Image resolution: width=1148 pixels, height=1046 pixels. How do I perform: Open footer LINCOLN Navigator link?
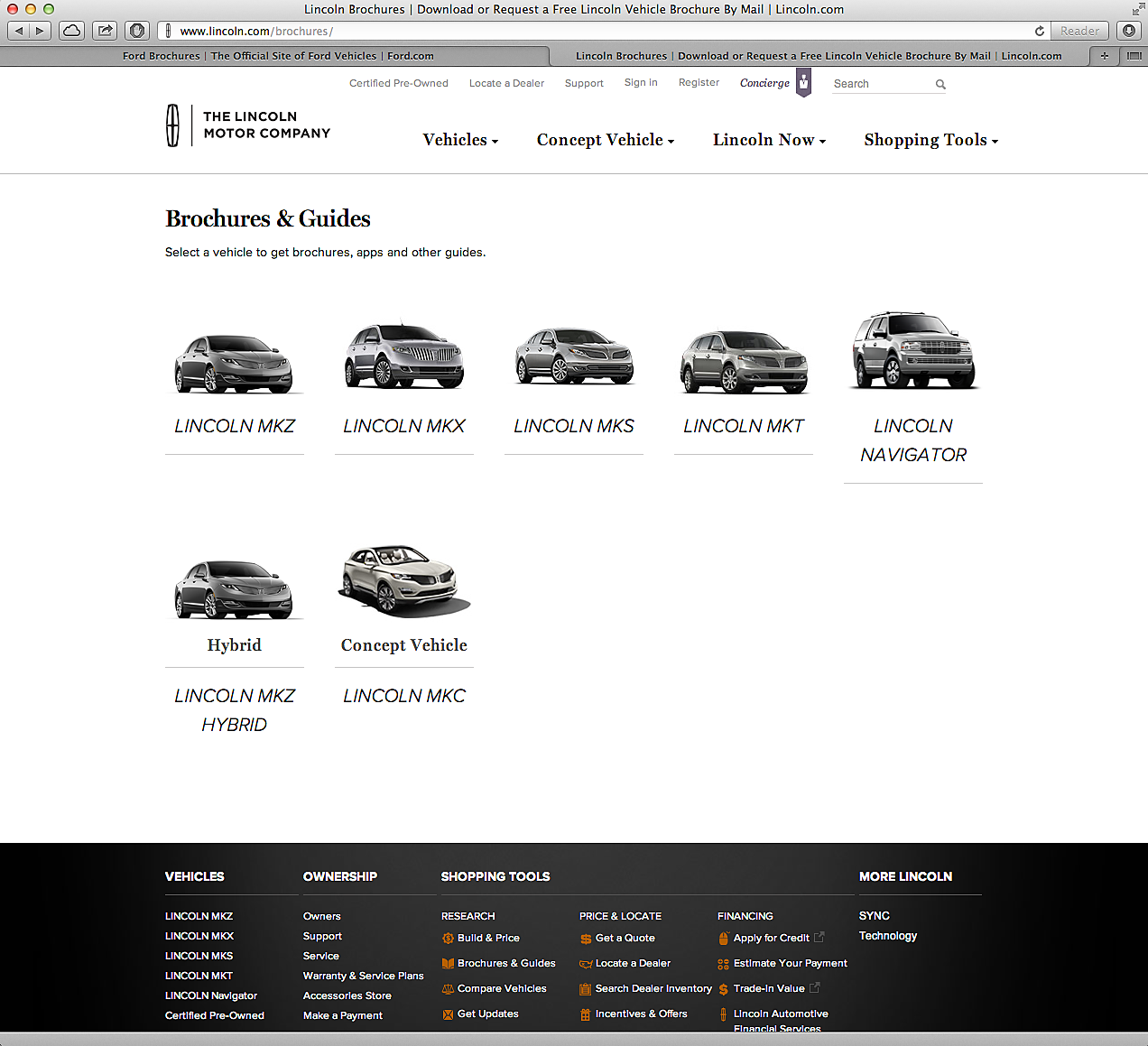coord(211,995)
